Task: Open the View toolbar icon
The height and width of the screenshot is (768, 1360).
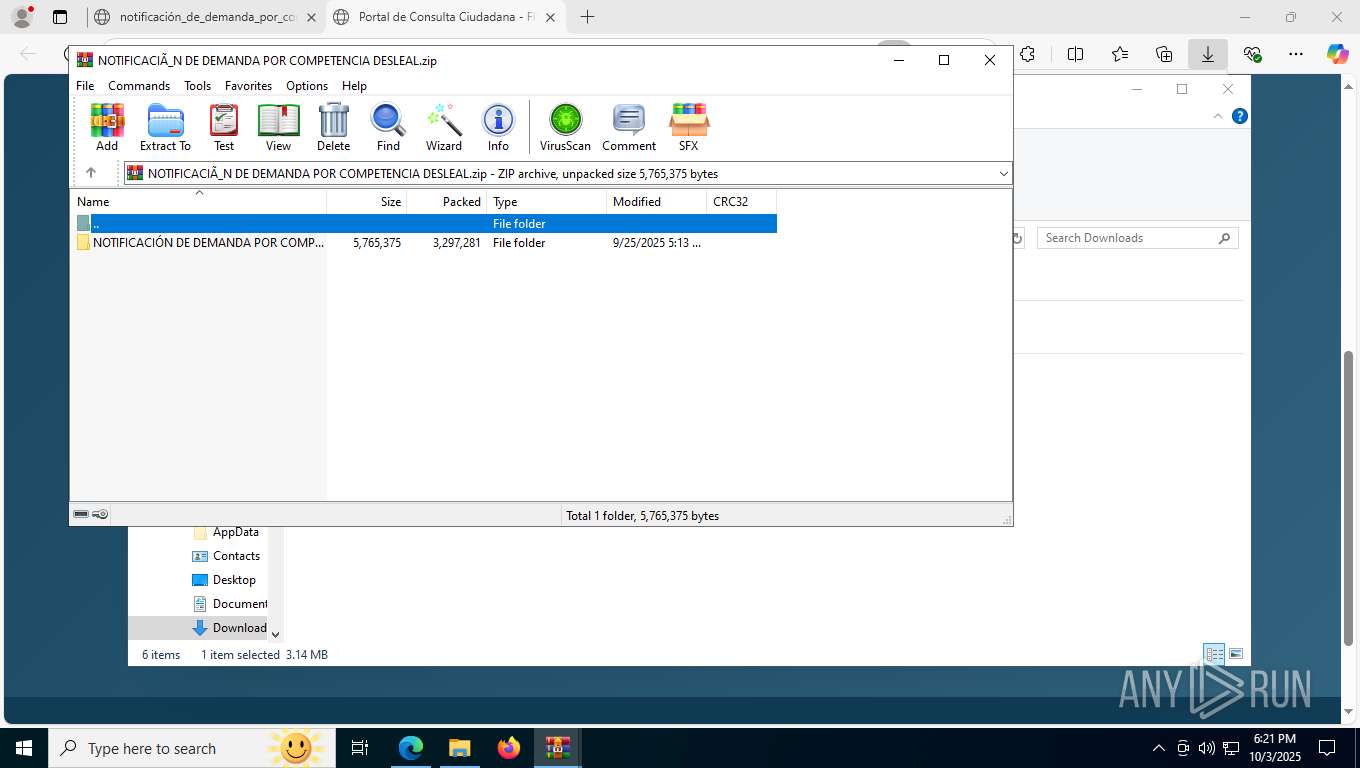Action: [x=279, y=127]
